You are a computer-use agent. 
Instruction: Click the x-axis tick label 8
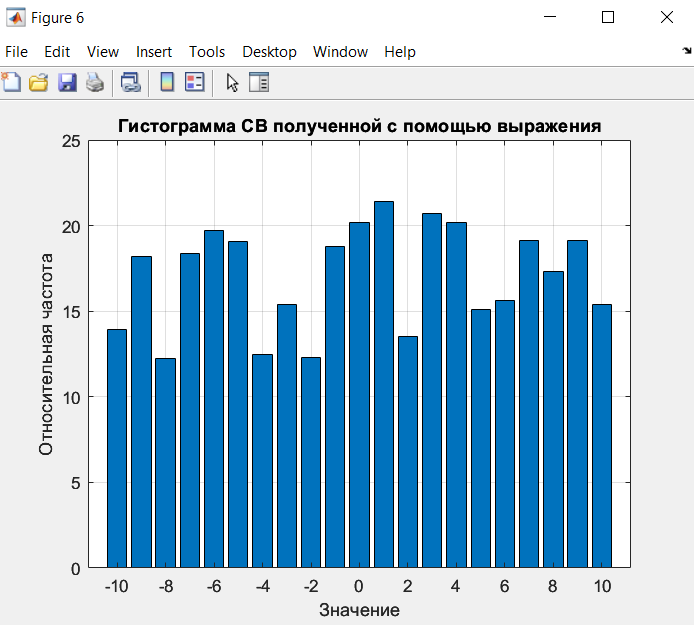[553, 586]
